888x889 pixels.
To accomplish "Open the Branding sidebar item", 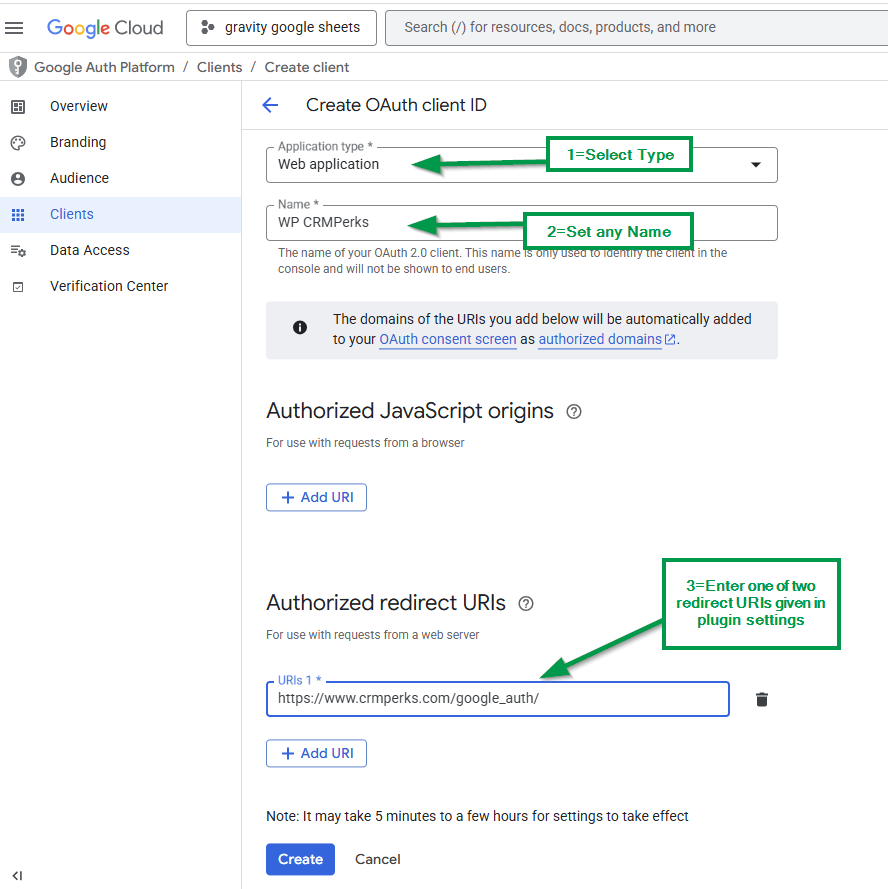I will [120, 142].
